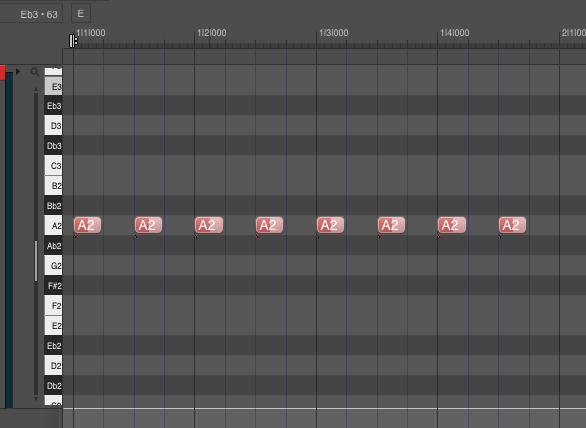Click the 1|1|000 ruler marker

point(91,33)
